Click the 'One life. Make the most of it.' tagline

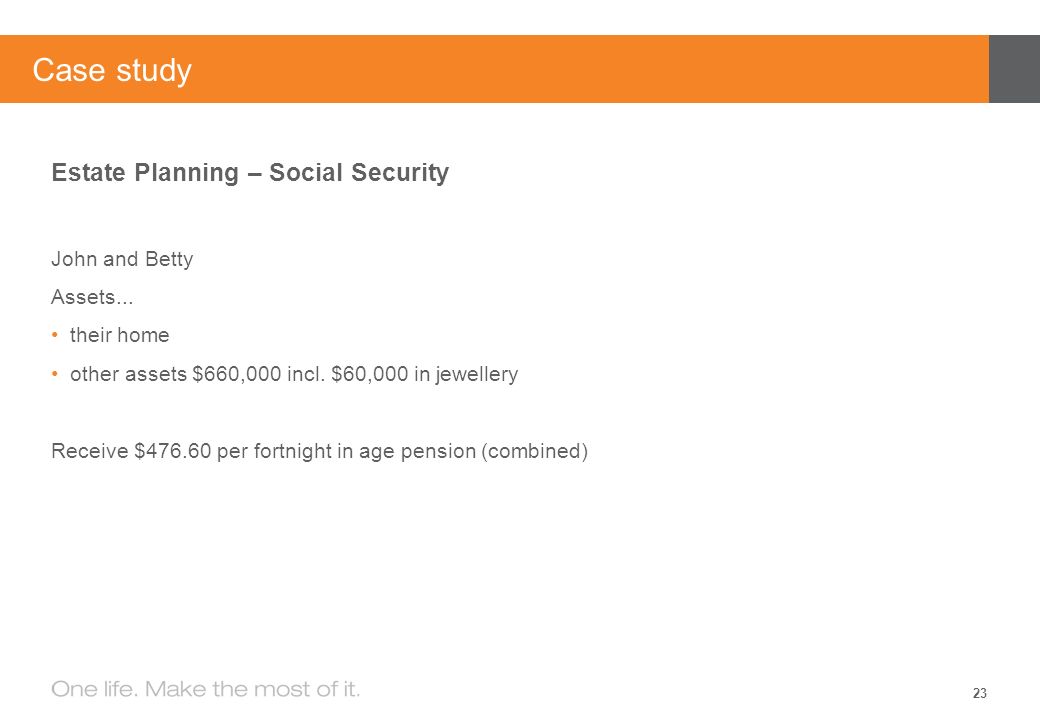(206, 690)
